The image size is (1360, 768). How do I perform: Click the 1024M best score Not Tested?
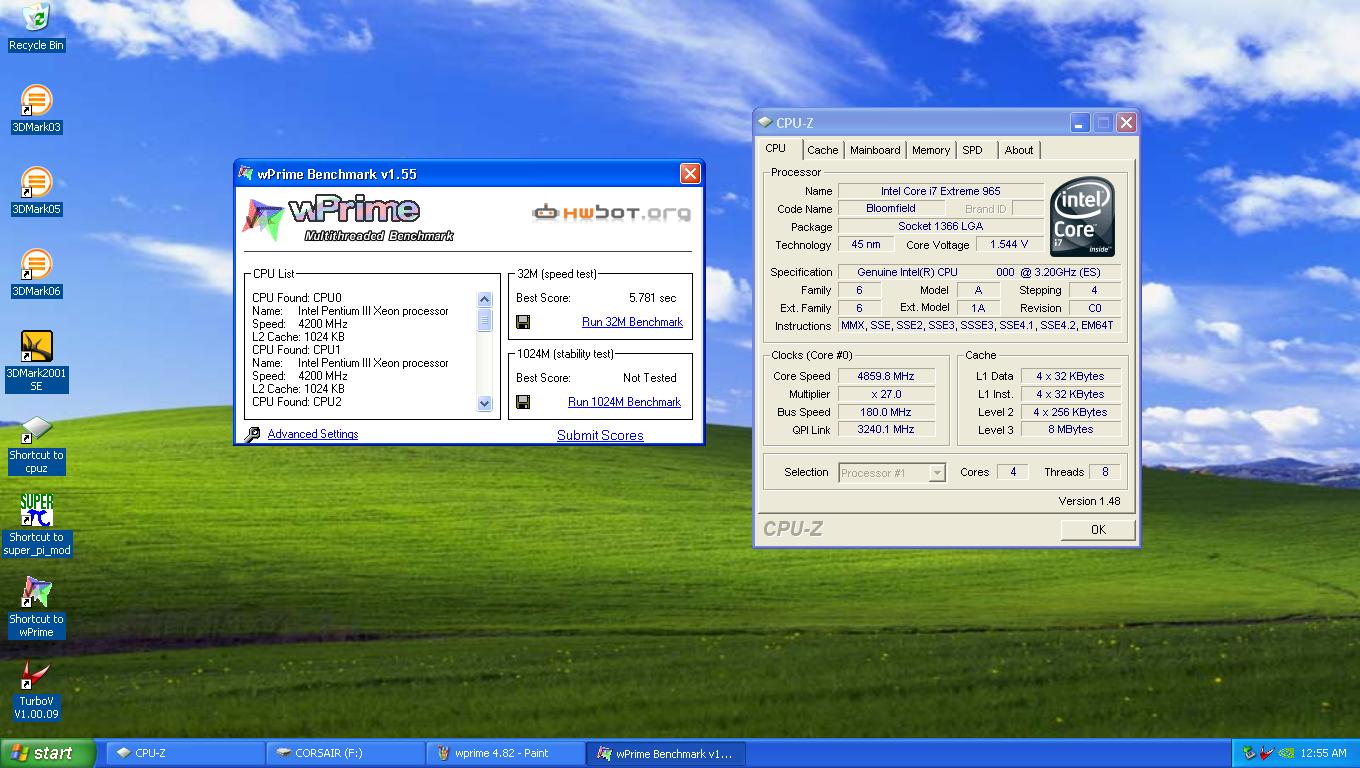(x=650, y=378)
